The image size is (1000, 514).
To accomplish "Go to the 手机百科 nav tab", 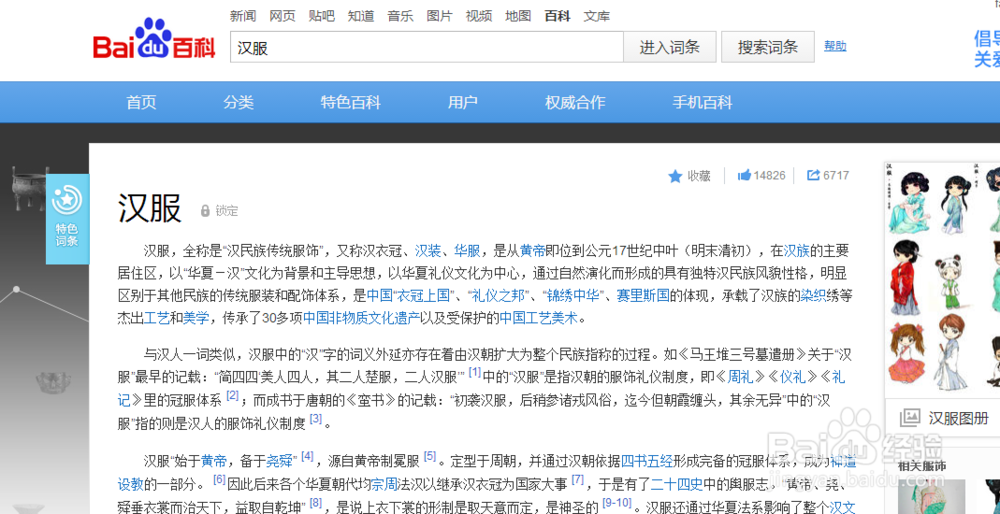I will pos(702,102).
